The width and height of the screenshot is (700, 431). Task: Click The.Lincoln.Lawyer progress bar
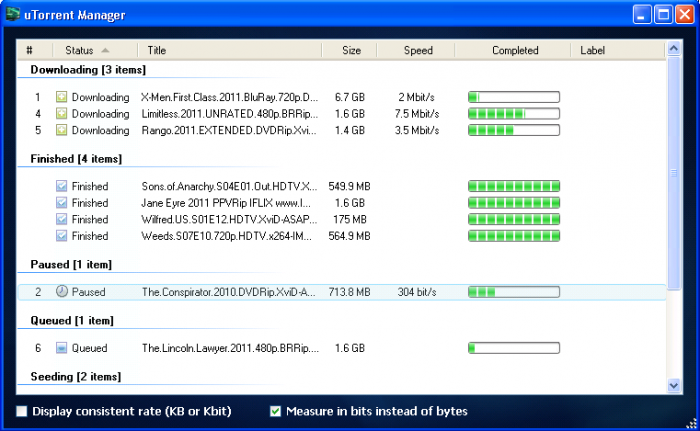(x=514, y=348)
